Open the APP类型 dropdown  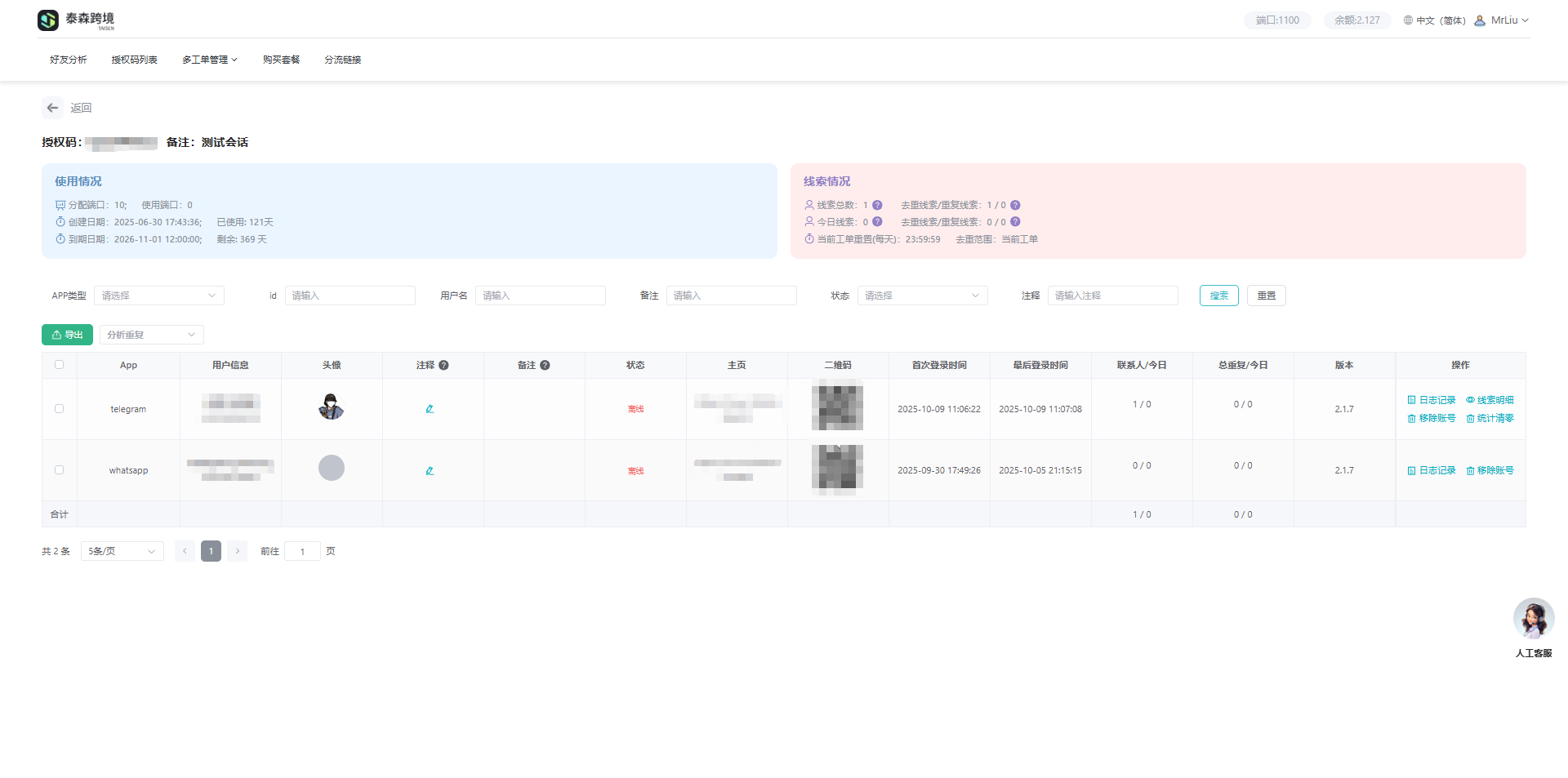tap(158, 296)
